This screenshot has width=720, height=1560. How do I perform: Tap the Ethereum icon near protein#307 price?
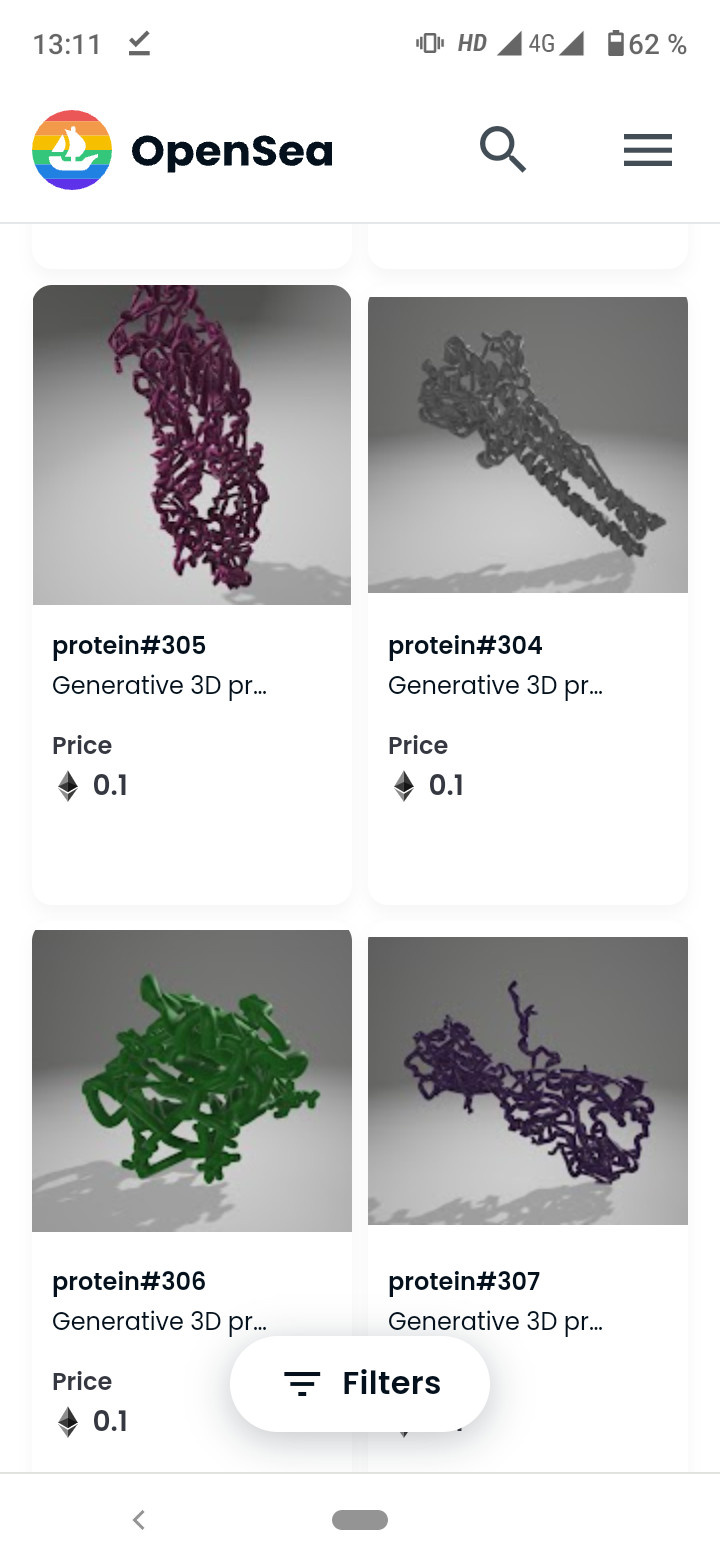click(403, 1421)
